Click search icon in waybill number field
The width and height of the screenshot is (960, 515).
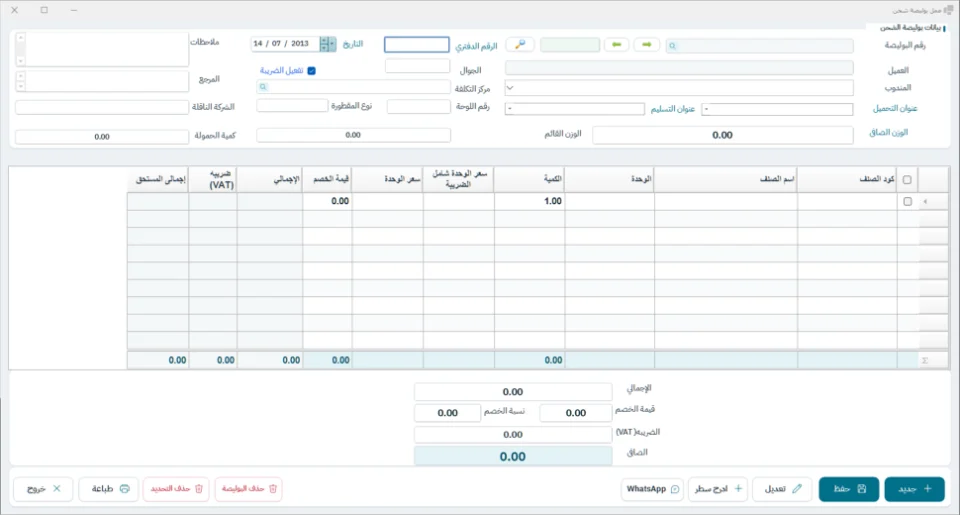coord(672,46)
